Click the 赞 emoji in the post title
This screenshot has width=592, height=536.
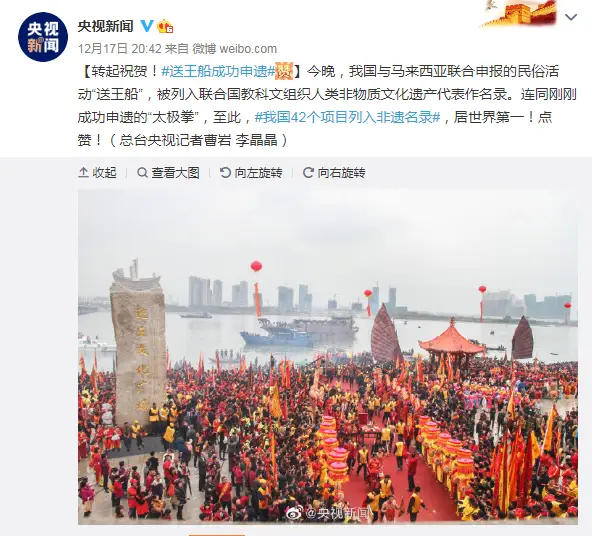[x=284, y=71]
